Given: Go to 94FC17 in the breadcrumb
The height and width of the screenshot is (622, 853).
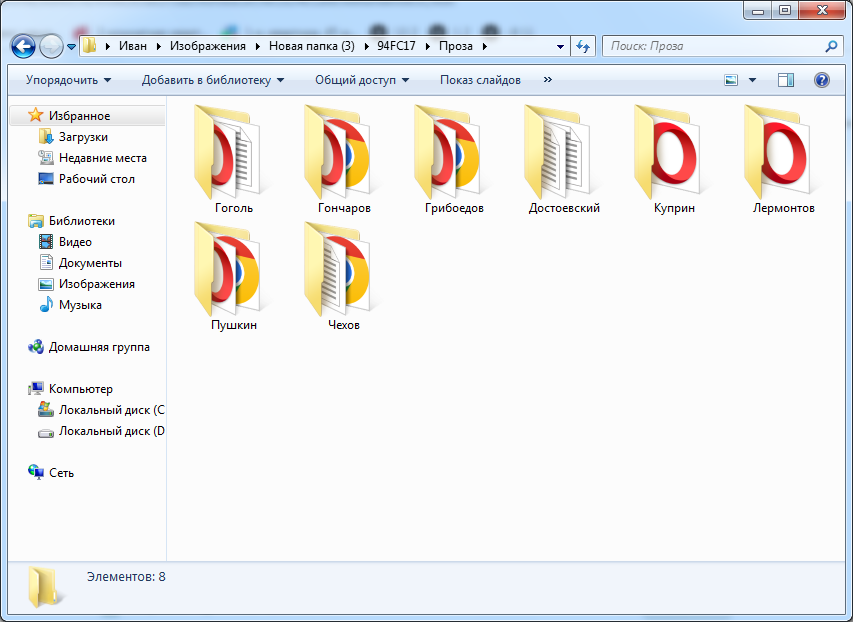Looking at the screenshot, I should click(396, 46).
